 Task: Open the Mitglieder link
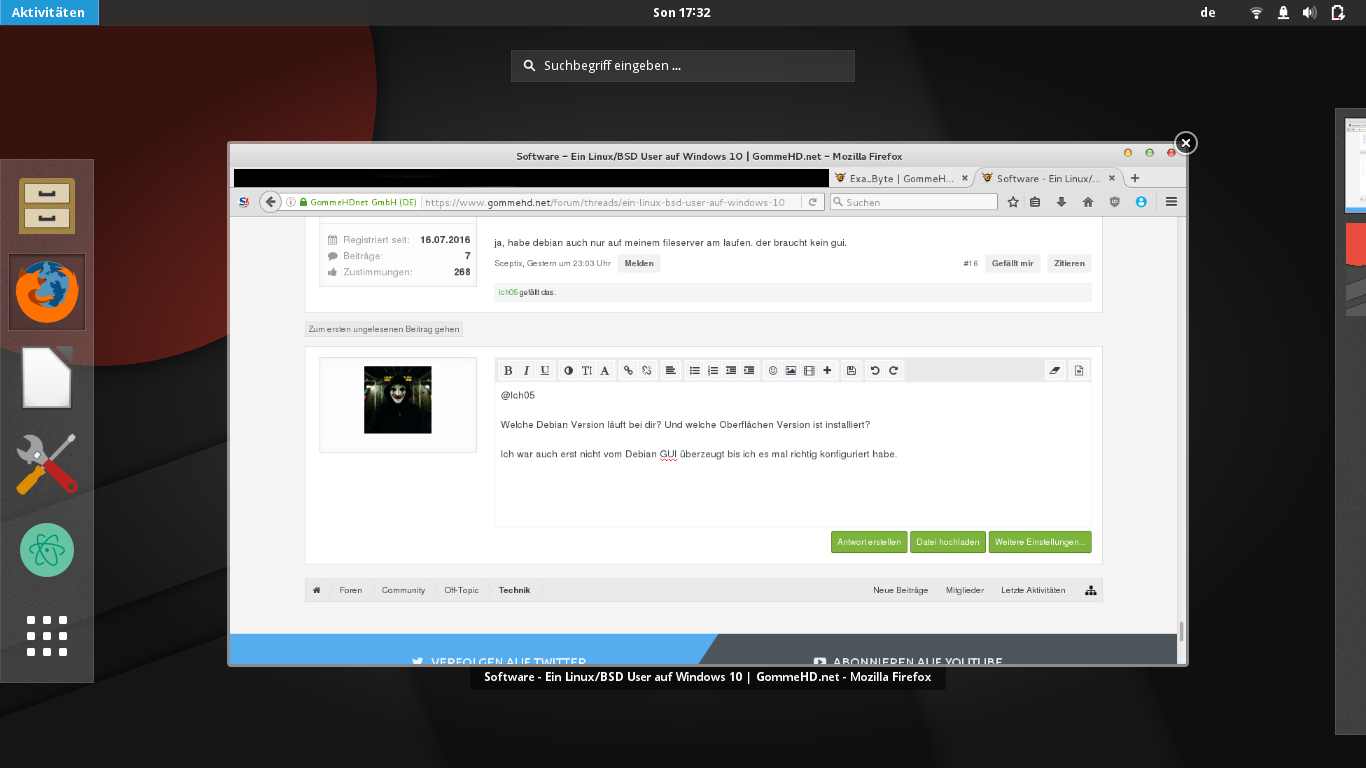[x=965, y=590]
